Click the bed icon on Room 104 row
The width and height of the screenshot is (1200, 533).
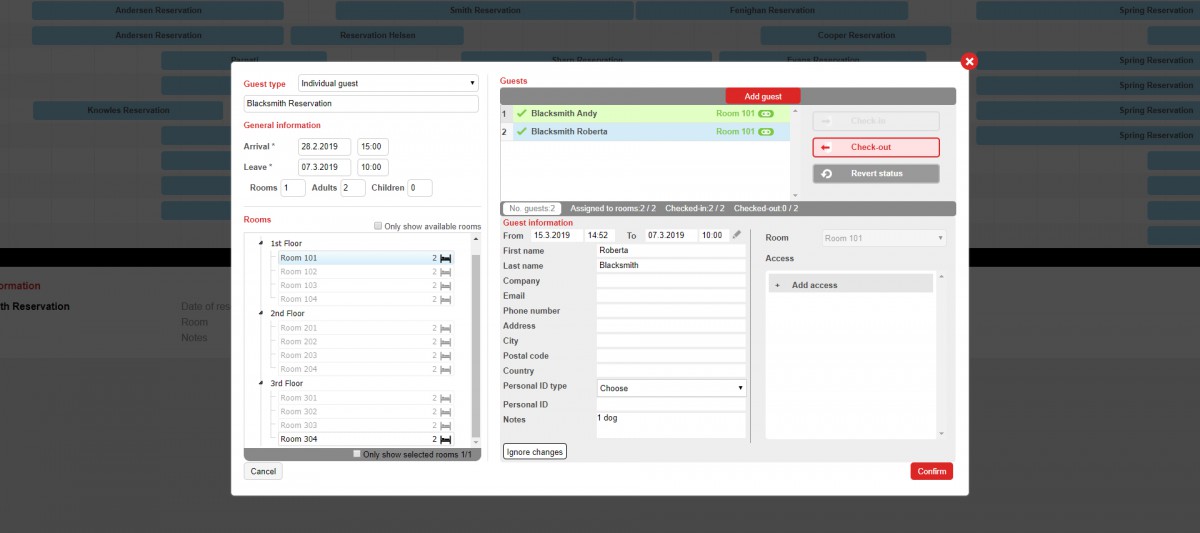coord(446,300)
